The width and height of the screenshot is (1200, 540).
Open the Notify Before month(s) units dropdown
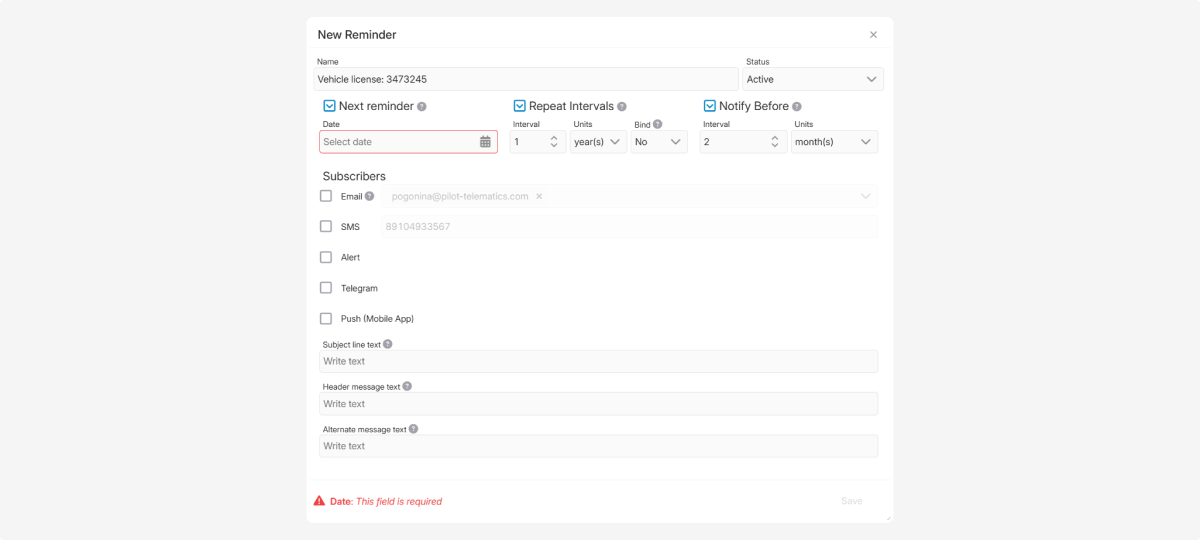(x=834, y=142)
